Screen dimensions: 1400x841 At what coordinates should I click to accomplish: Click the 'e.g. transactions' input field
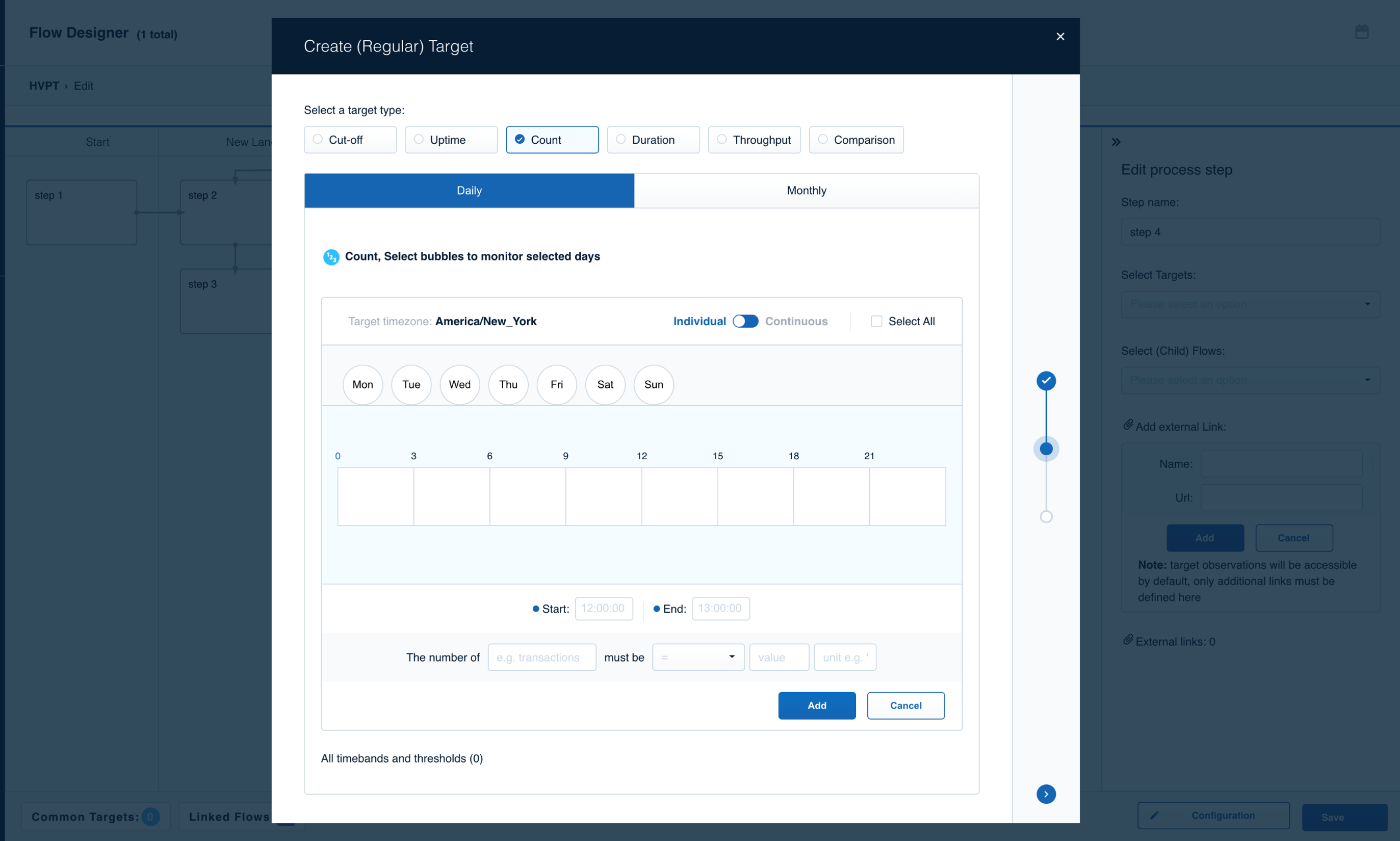[541, 657]
